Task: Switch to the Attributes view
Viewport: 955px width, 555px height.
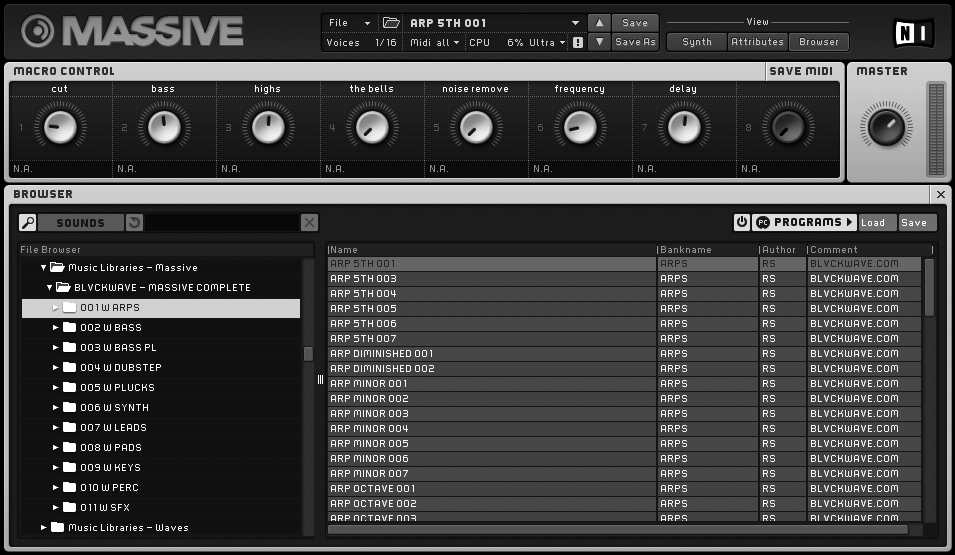Action: tap(757, 42)
